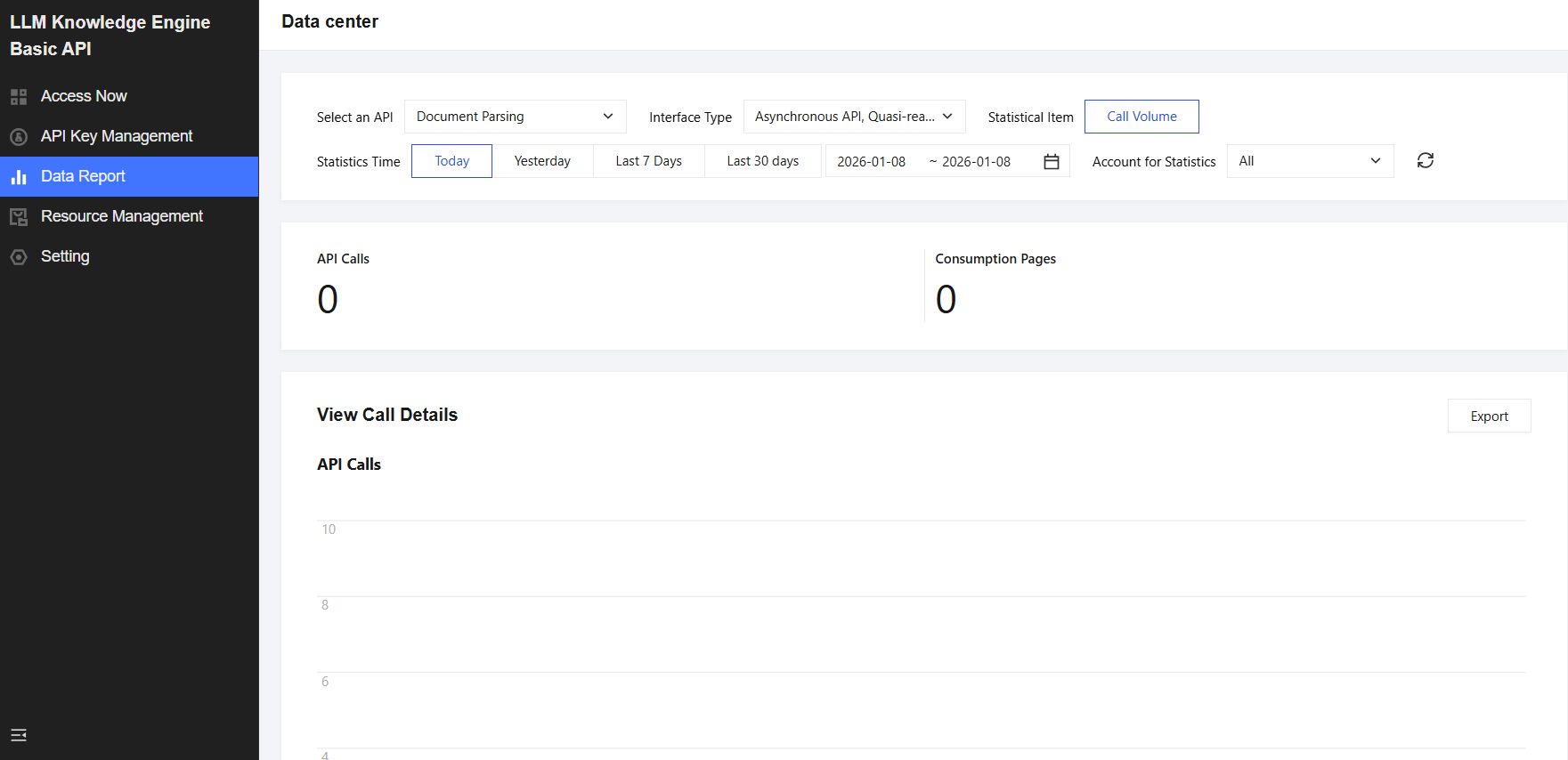Open the calendar date picker icon
Viewport: 1568px width, 760px height.
[1051, 162]
